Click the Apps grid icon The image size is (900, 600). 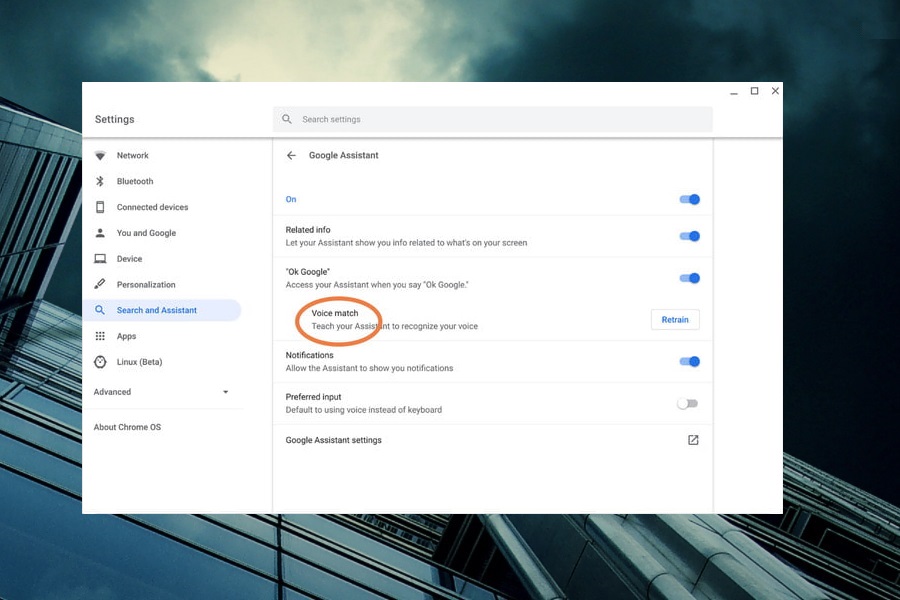(100, 336)
